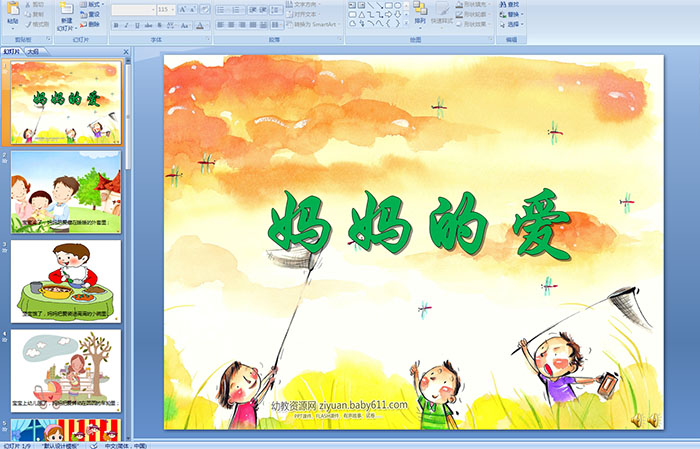
Task: Click Convert to SmartArt
Action: (313, 24)
